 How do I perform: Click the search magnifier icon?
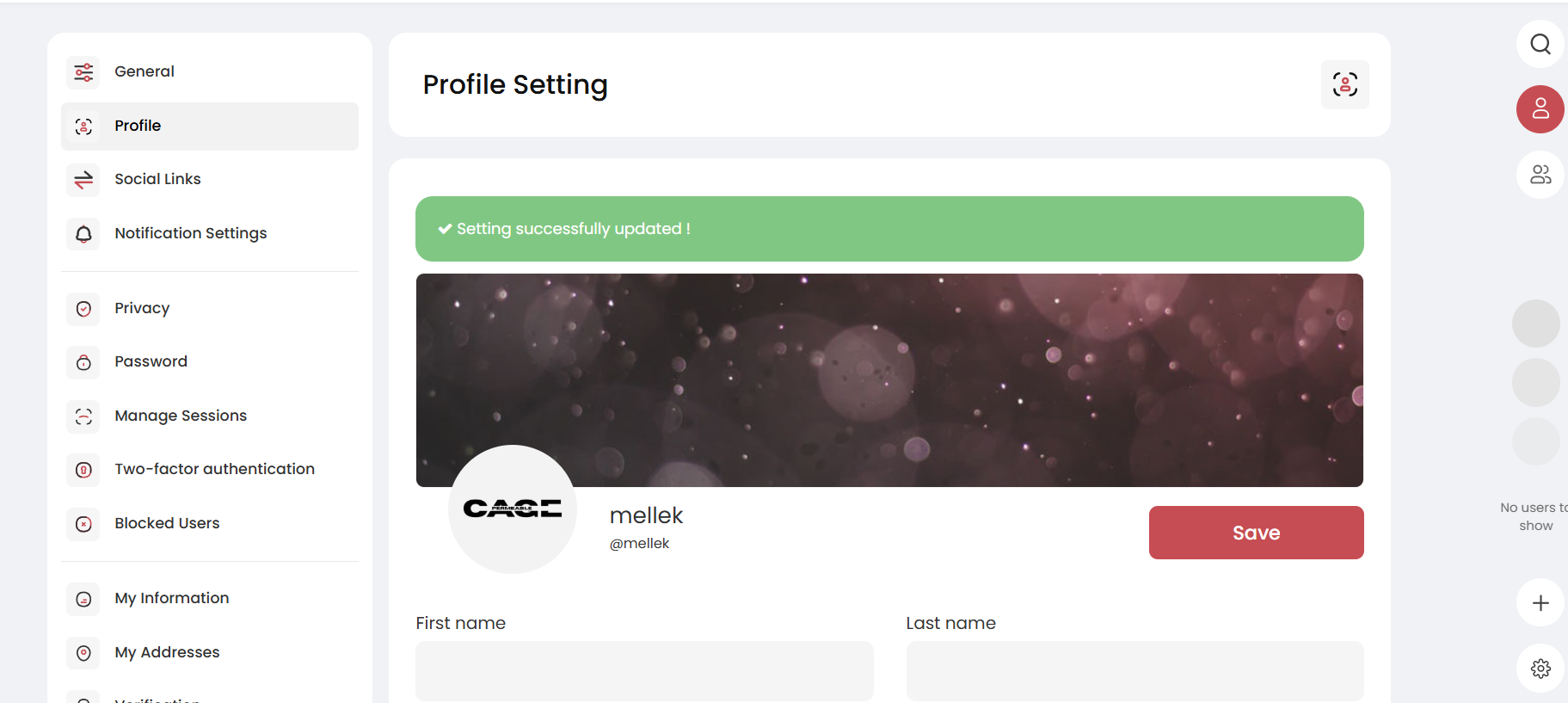1540,44
